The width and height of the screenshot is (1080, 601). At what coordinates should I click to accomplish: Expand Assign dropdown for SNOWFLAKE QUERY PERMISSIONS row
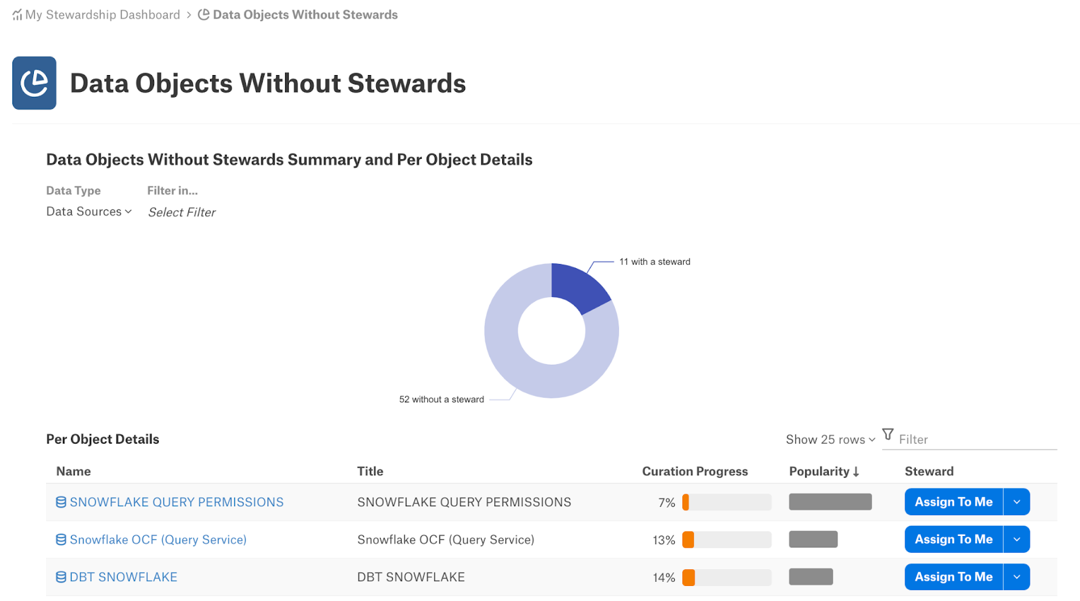pyautogui.click(x=1017, y=502)
